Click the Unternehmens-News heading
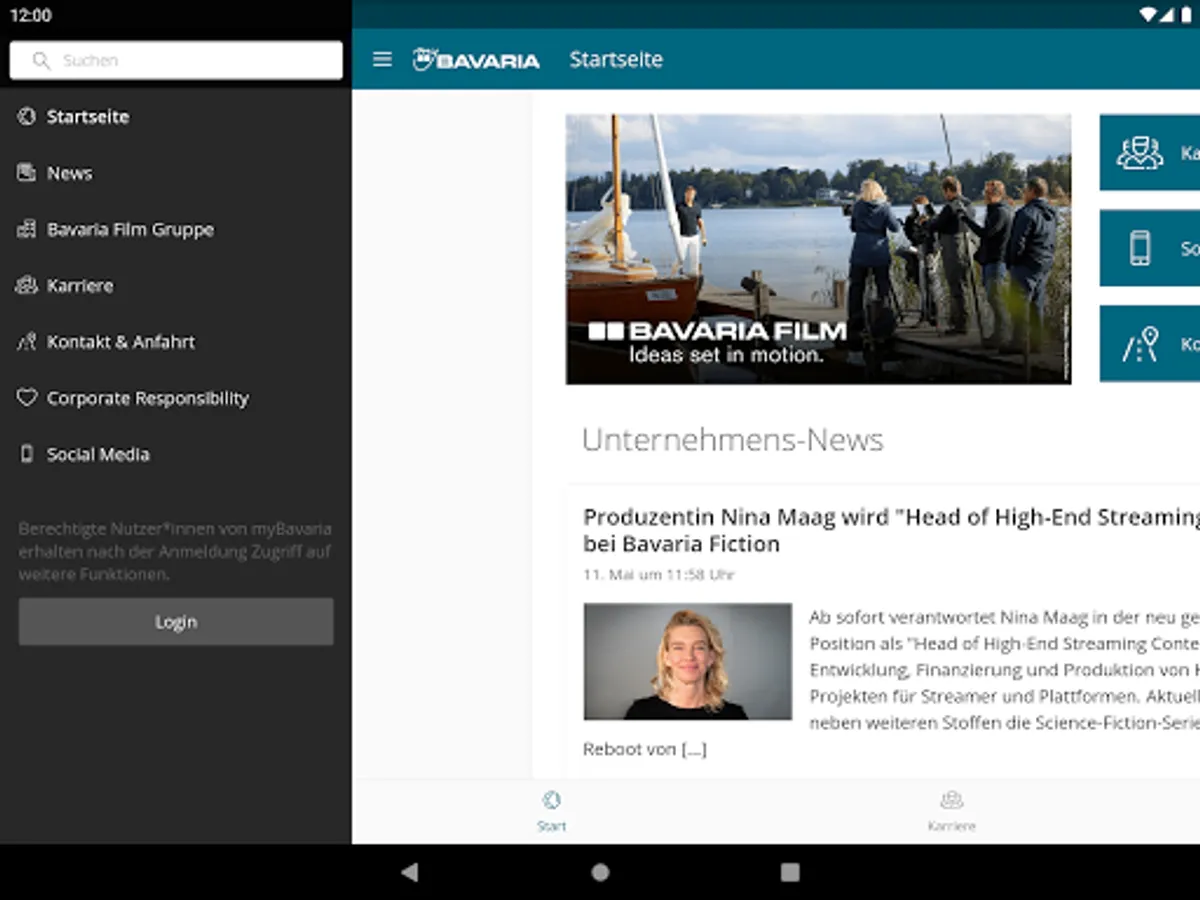The width and height of the screenshot is (1200, 900). tap(733, 440)
